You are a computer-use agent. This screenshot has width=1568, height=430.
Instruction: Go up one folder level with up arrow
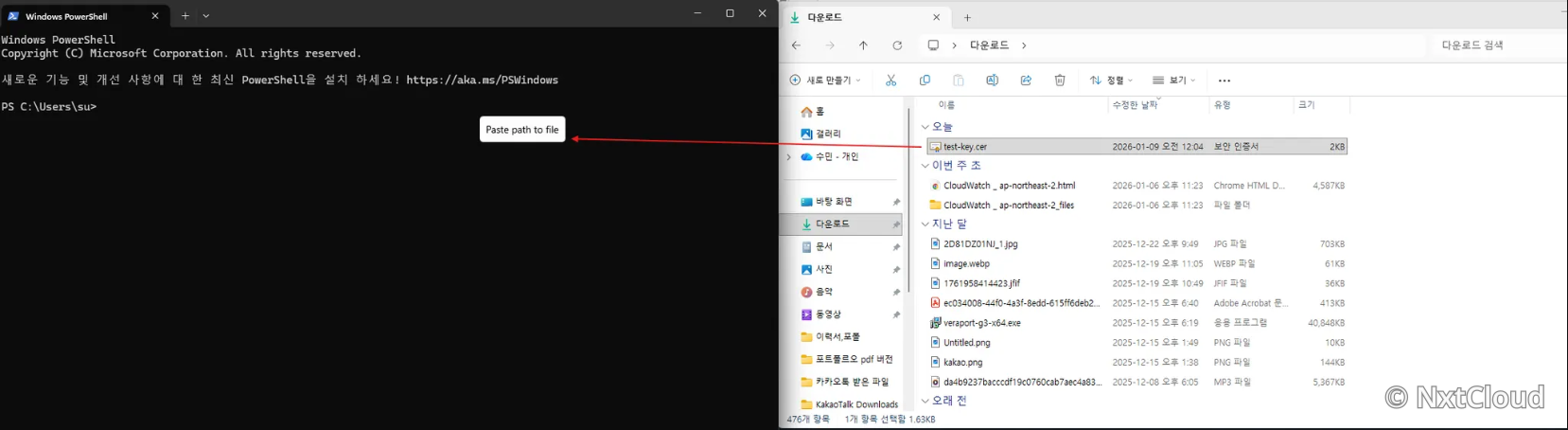click(863, 45)
